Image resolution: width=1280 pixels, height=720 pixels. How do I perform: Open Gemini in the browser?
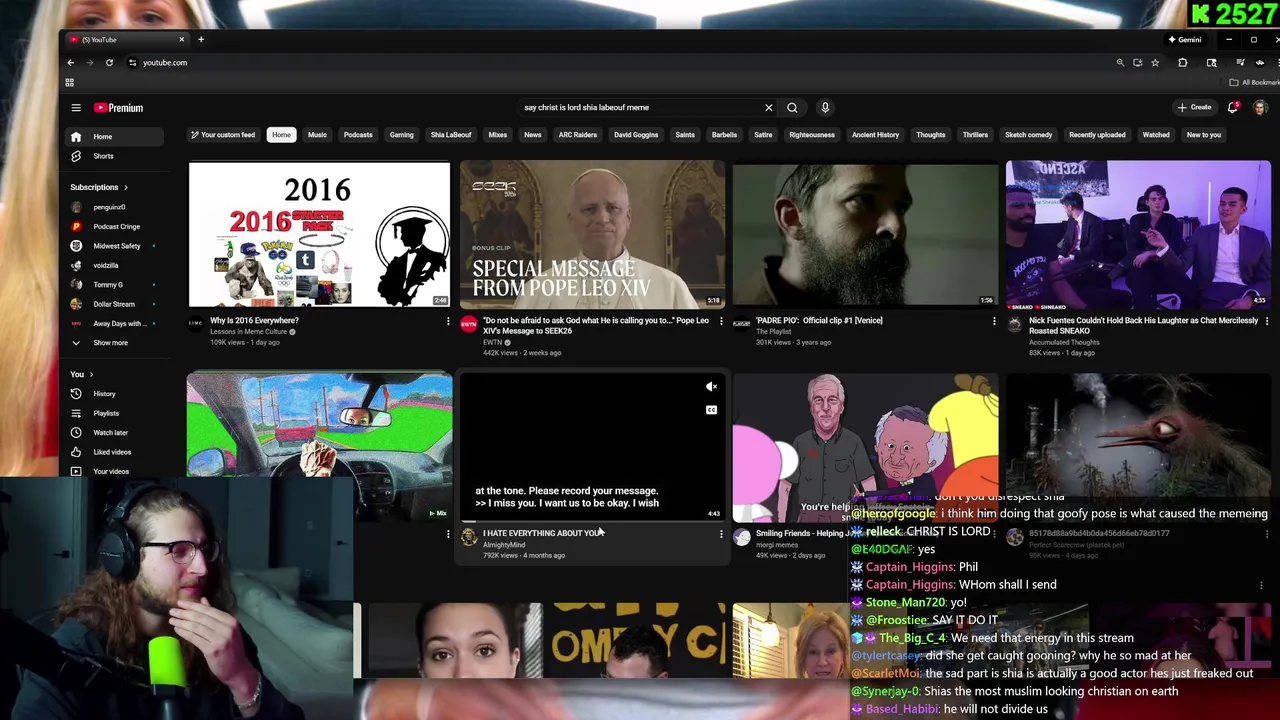click(x=1185, y=40)
